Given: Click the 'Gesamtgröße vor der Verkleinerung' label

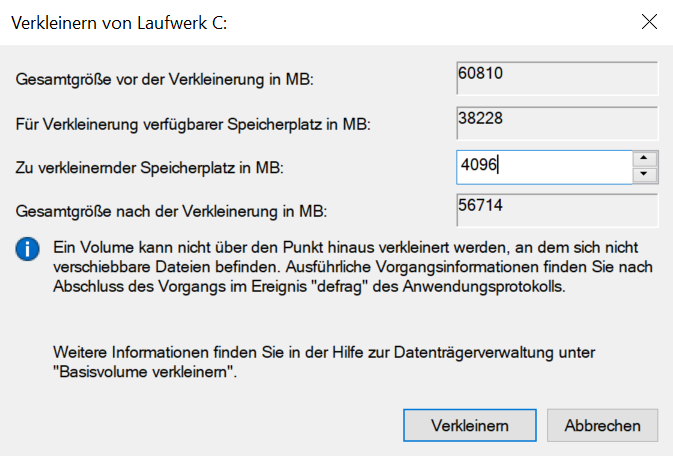Looking at the screenshot, I should (173, 79).
